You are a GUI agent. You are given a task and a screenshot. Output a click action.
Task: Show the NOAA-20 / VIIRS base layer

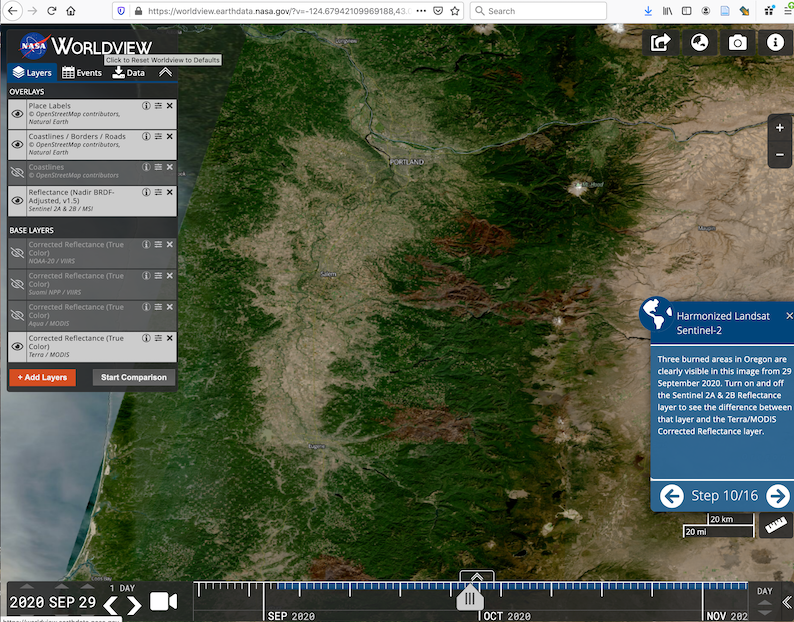[17, 253]
